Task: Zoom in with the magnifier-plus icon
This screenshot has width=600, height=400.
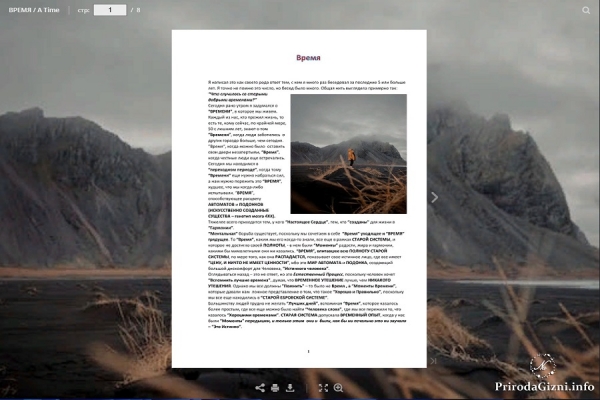Action: [x=338, y=388]
